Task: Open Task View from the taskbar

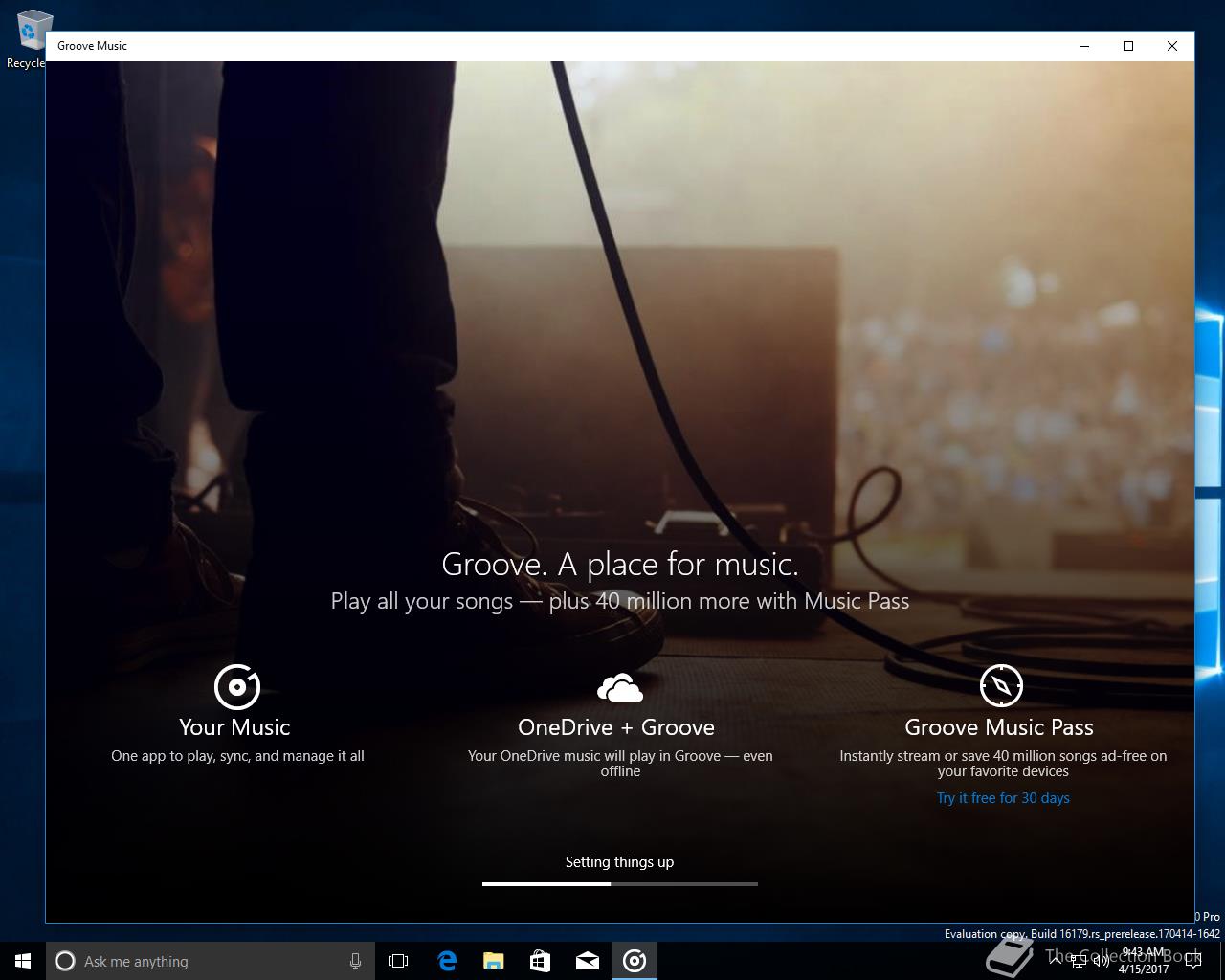Action: click(398, 961)
